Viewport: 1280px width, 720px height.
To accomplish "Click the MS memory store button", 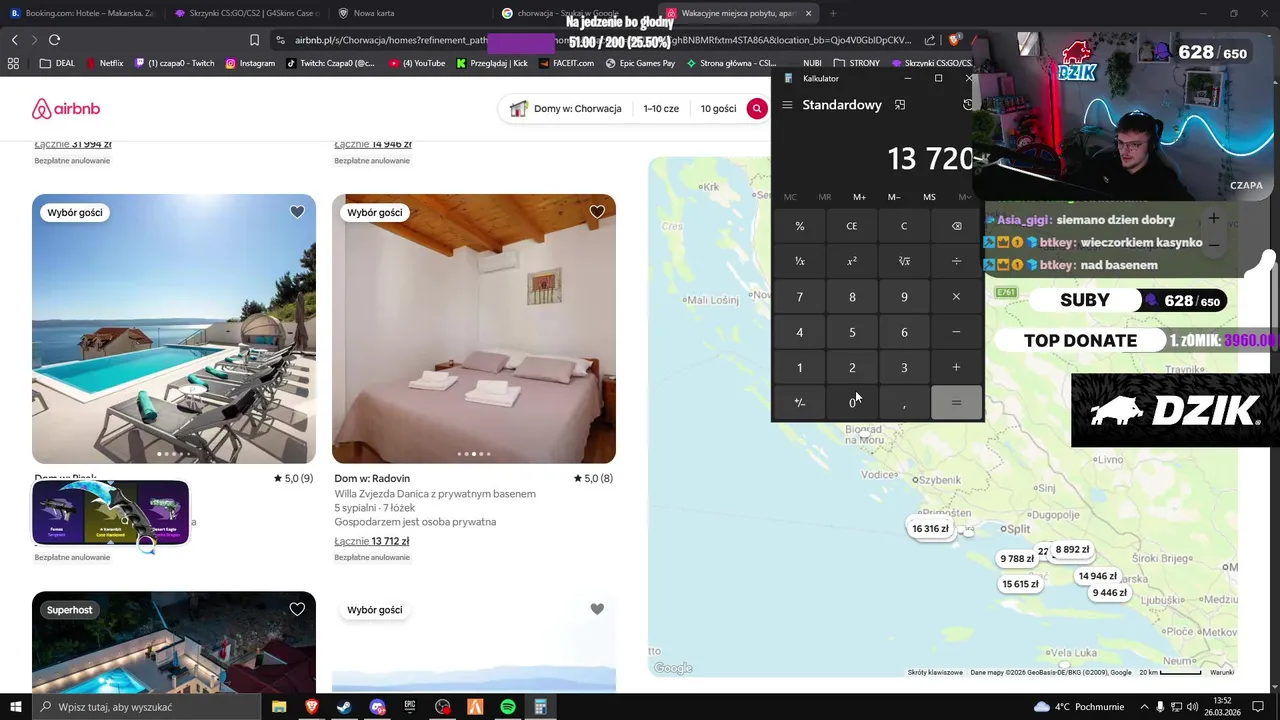I will pyautogui.click(x=929, y=197).
